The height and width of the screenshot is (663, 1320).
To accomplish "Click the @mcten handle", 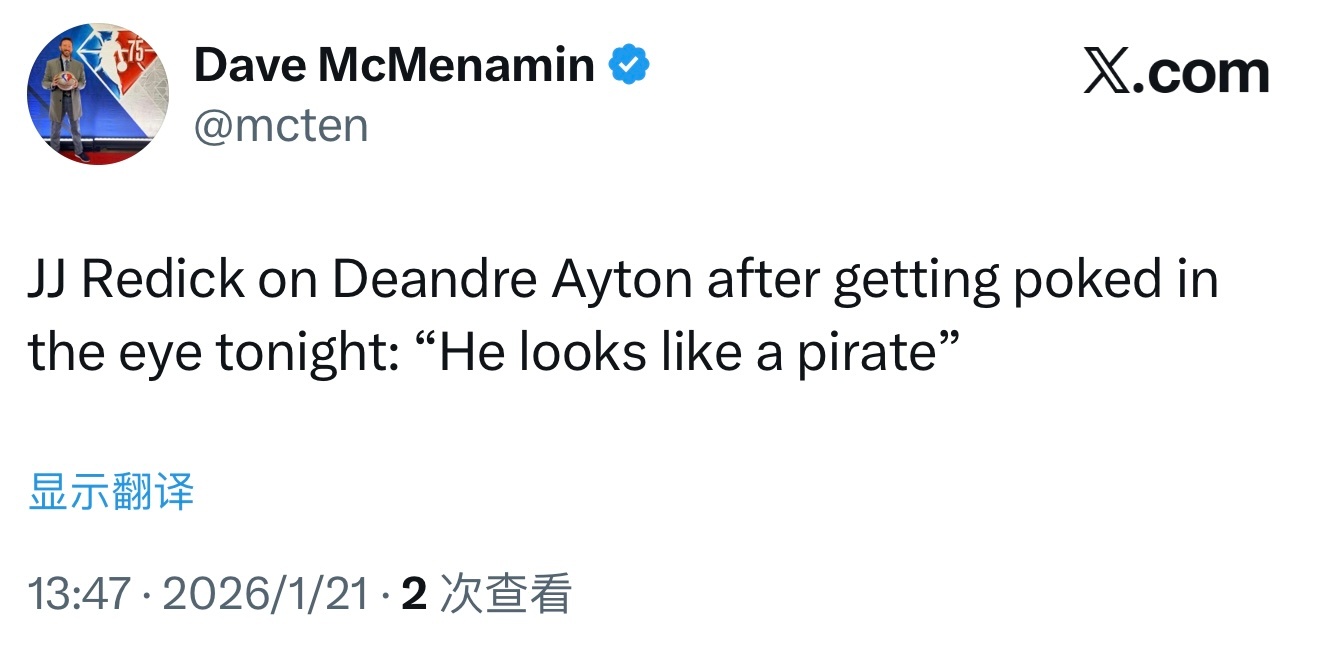I will pyautogui.click(x=281, y=127).
